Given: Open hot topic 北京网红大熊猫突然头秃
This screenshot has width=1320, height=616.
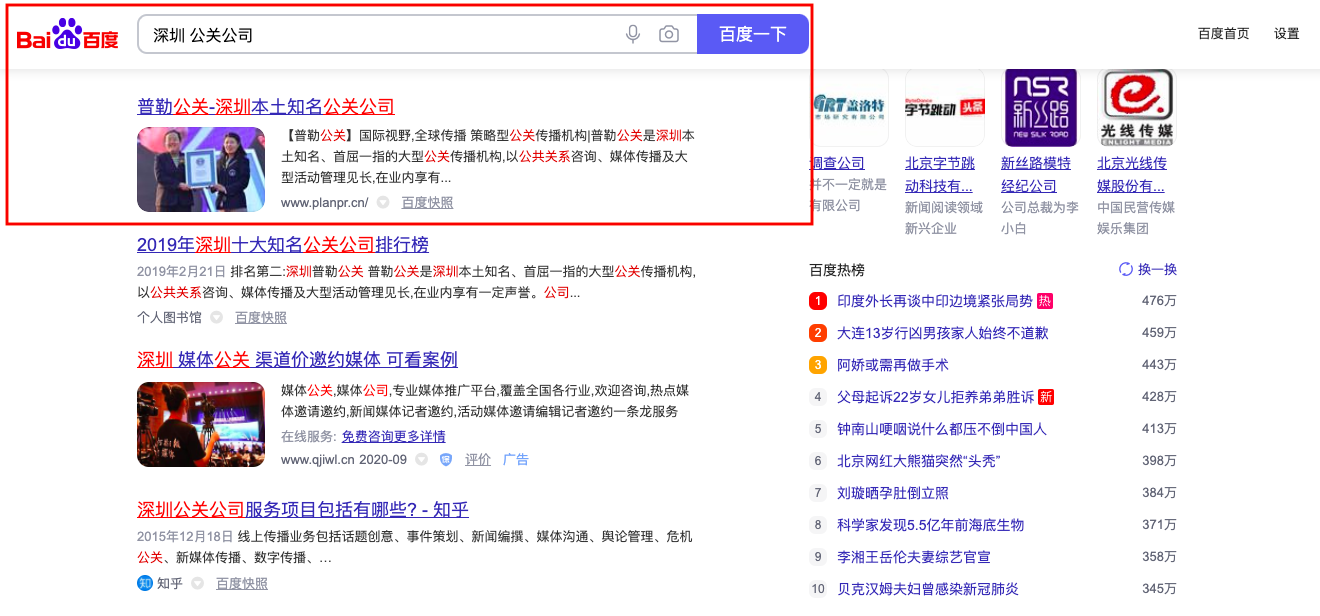Looking at the screenshot, I should 919,461.
